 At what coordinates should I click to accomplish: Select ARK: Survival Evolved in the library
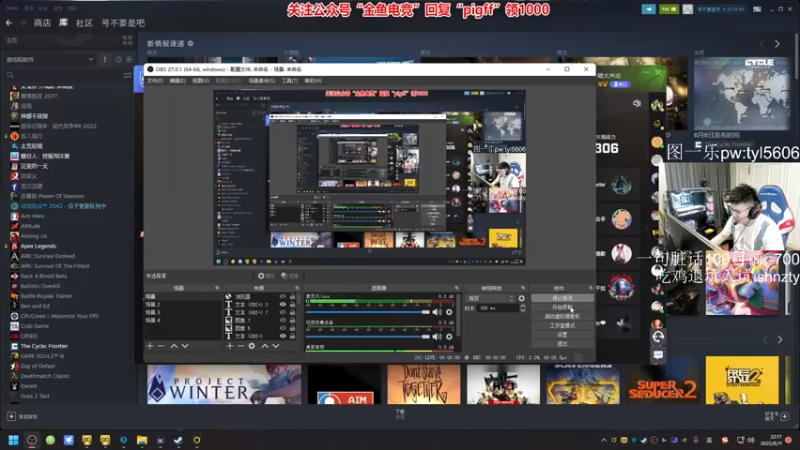[x=47, y=256]
